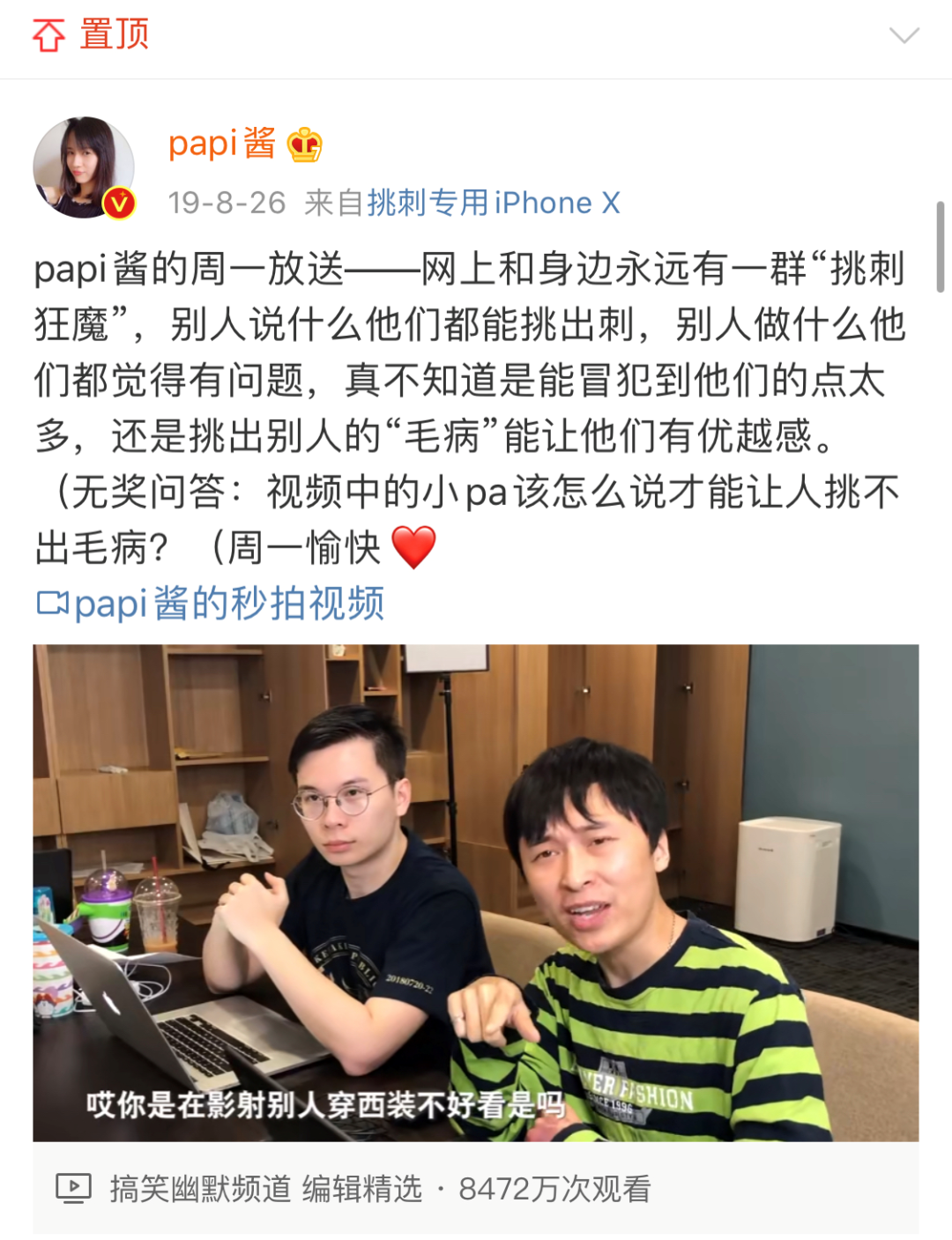
Task: Click the 挑刺专用iPhone X source link
Action: 494,203
